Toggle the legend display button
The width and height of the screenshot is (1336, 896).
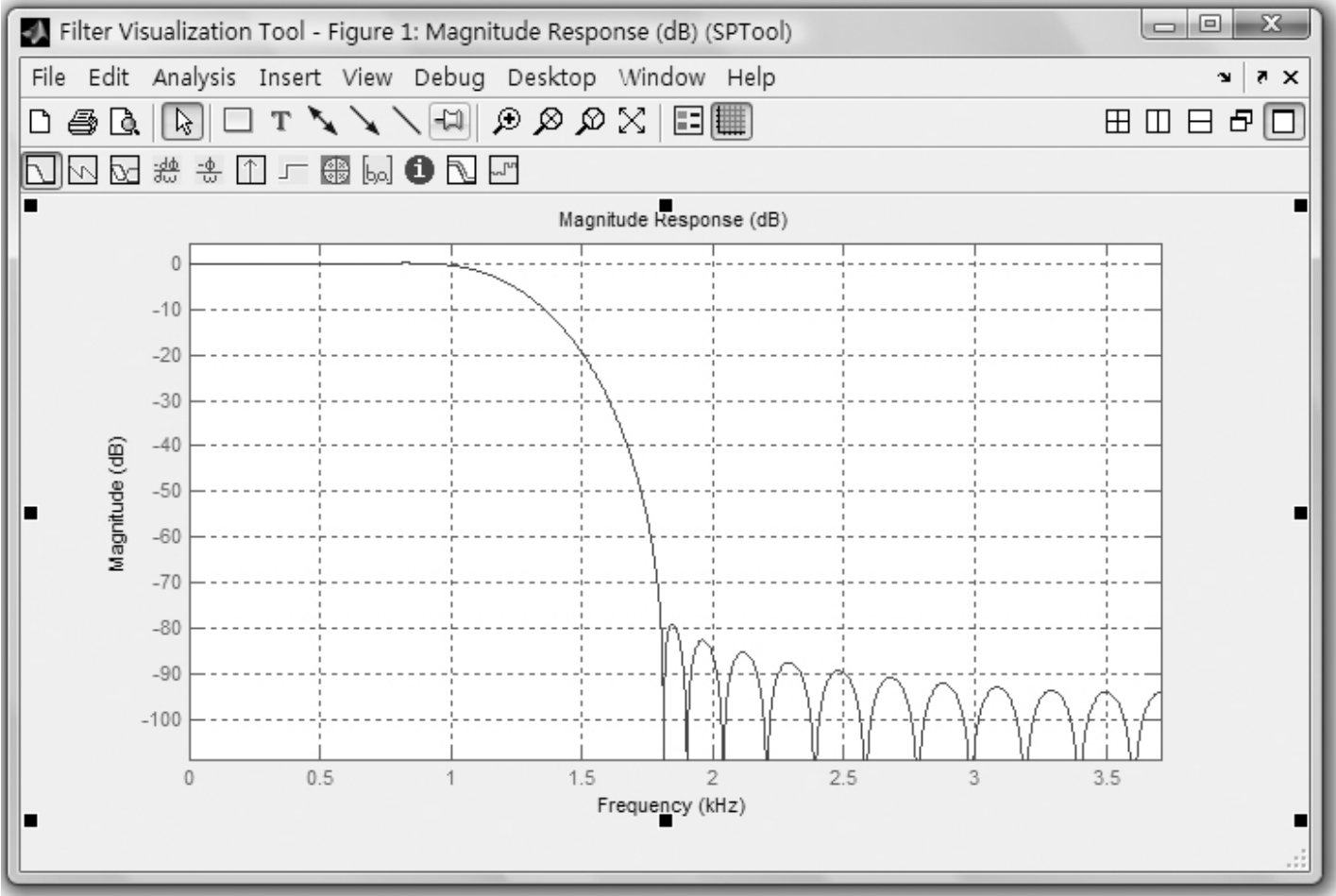(x=688, y=121)
